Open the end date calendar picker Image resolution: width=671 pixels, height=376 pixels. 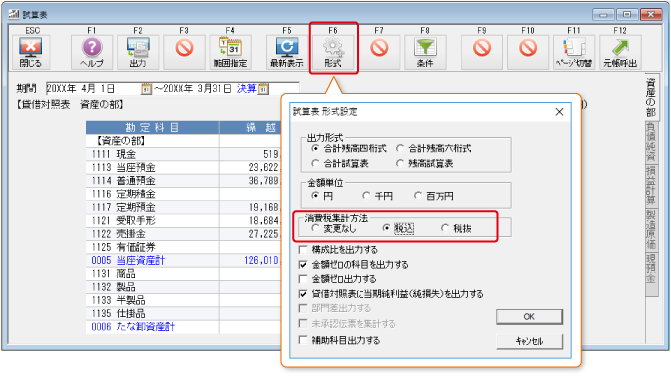pyautogui.click(x=263, y=89)
